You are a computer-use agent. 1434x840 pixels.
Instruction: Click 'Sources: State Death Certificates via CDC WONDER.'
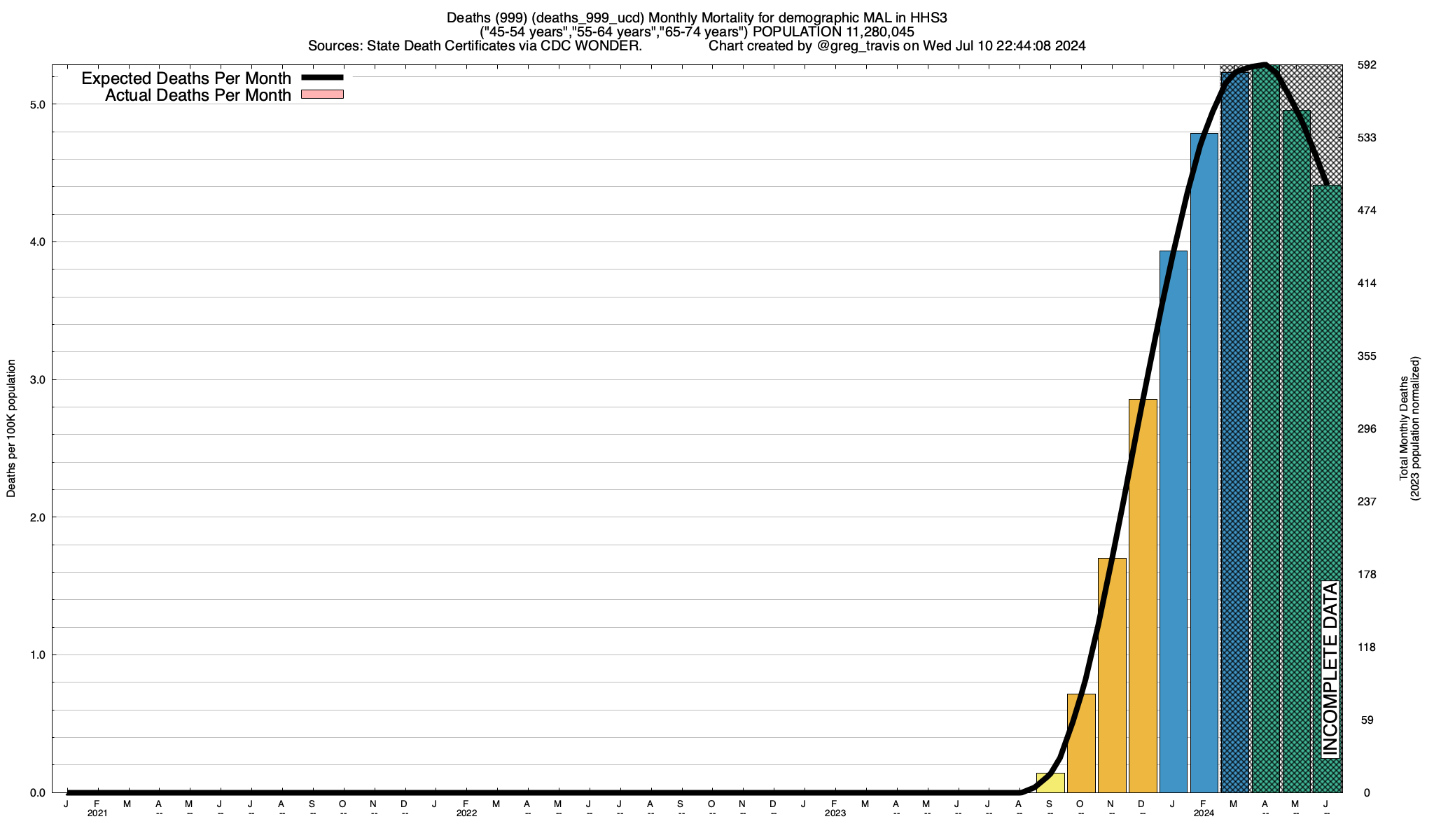475,46
